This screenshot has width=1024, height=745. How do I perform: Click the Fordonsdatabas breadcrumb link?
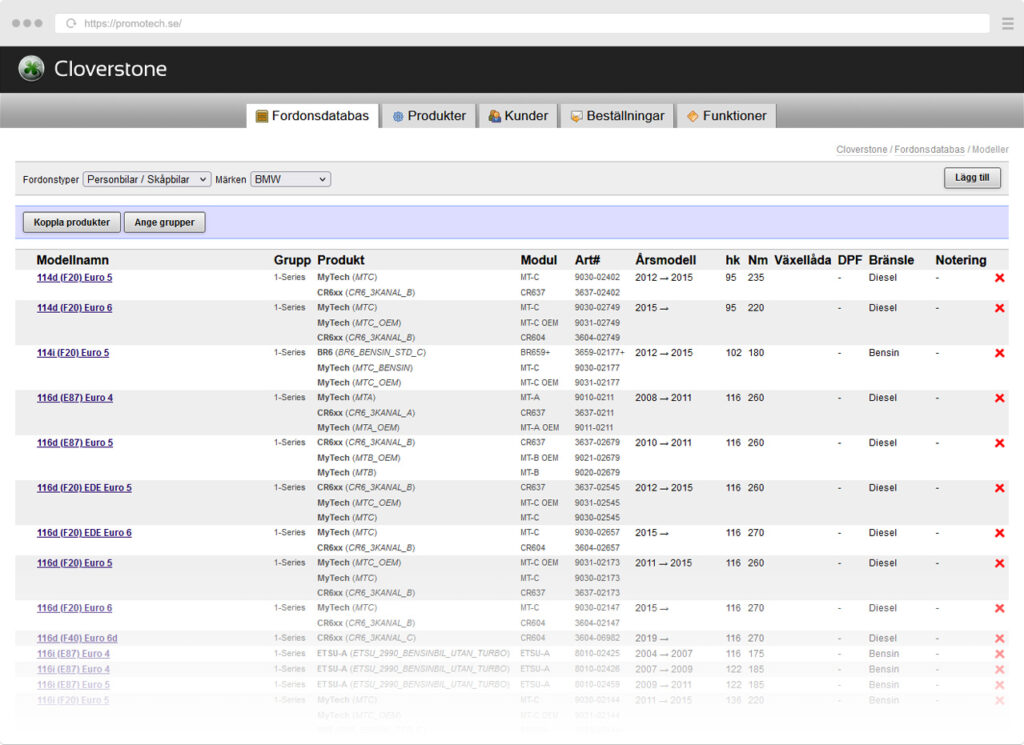coord(929,150)
